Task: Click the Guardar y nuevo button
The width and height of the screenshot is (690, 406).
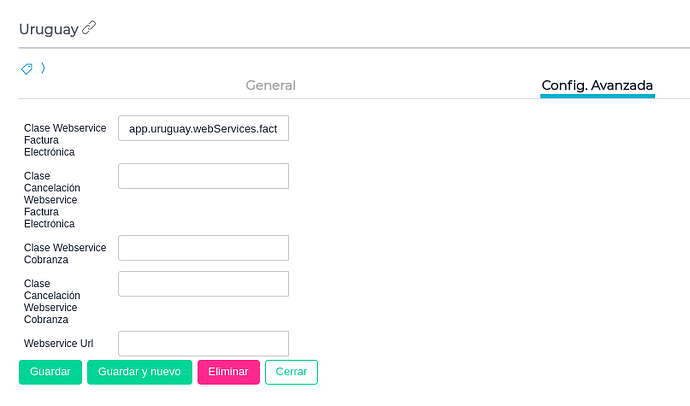Action: tap(139, 372)
